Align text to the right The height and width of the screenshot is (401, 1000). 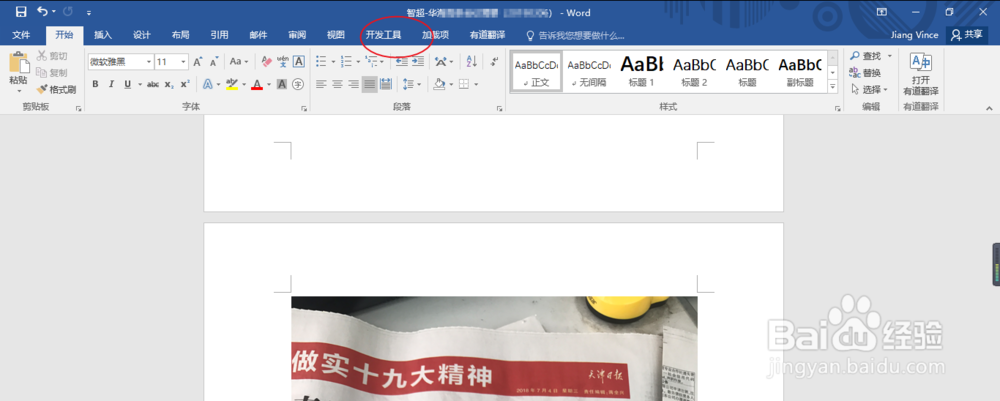coord(353,84)
